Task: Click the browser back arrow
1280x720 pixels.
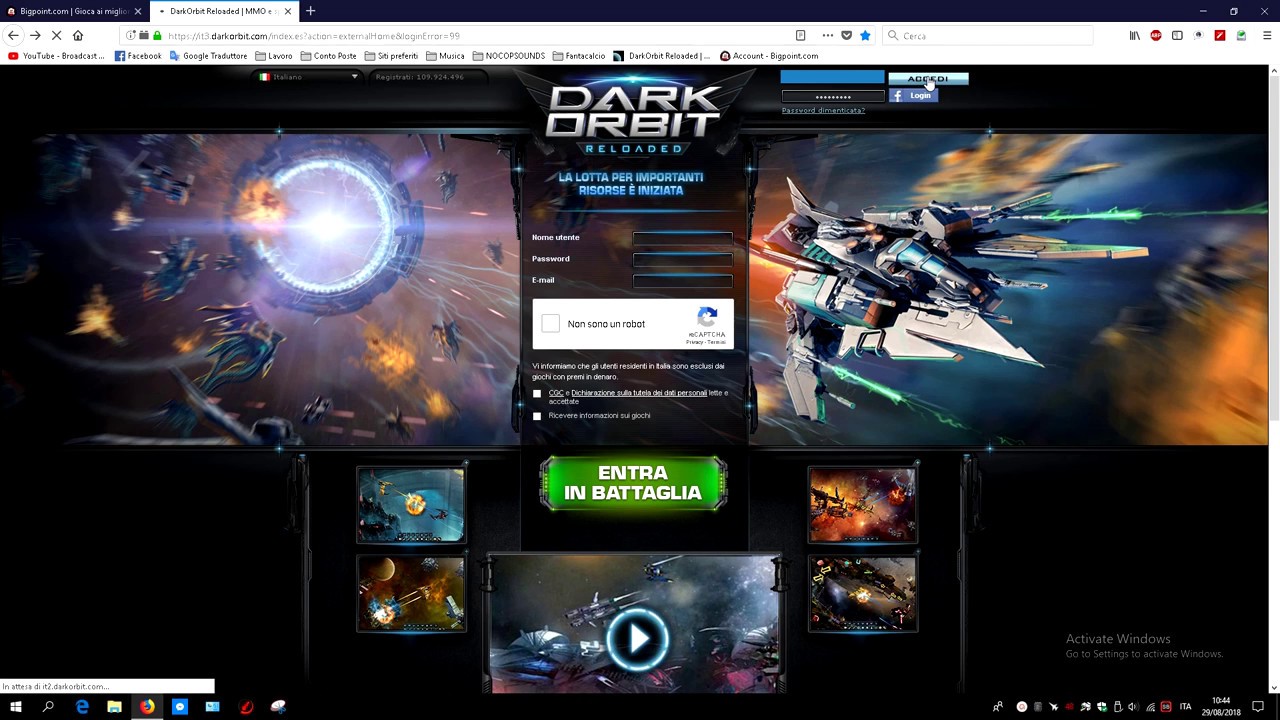Action: [x=13, y=35]
